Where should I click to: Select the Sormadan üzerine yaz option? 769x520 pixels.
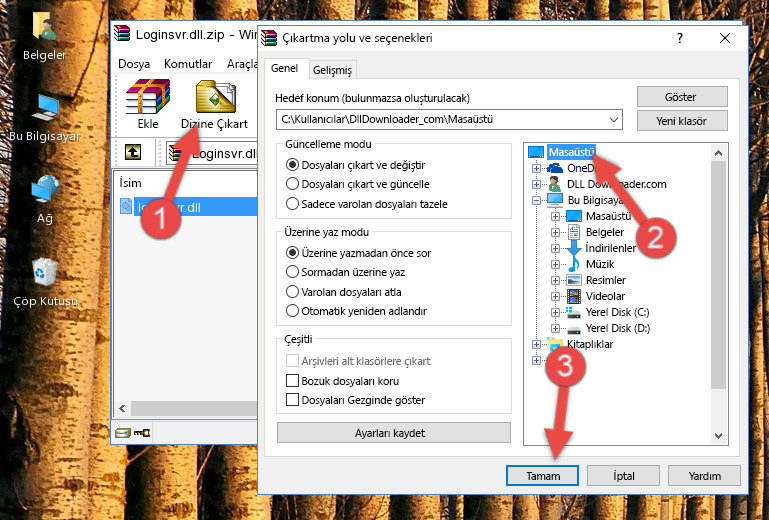click(293, 271)
